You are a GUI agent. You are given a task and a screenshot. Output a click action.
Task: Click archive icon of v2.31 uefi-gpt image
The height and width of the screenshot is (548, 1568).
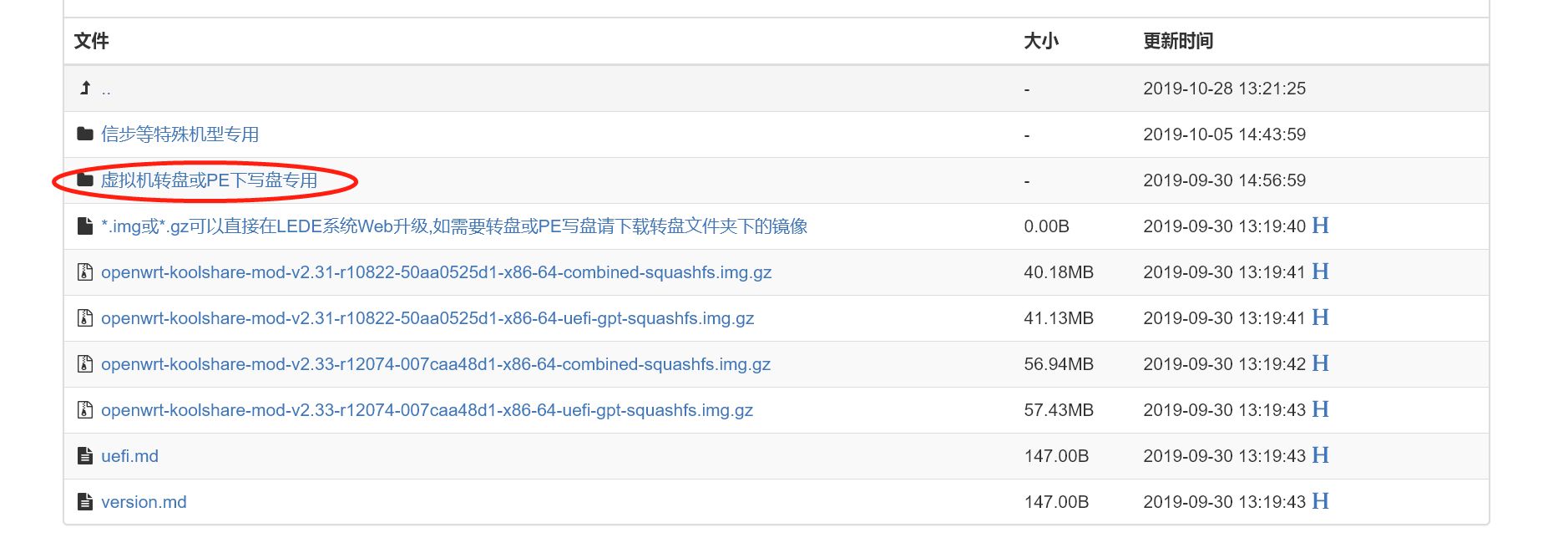coord(85,317)
